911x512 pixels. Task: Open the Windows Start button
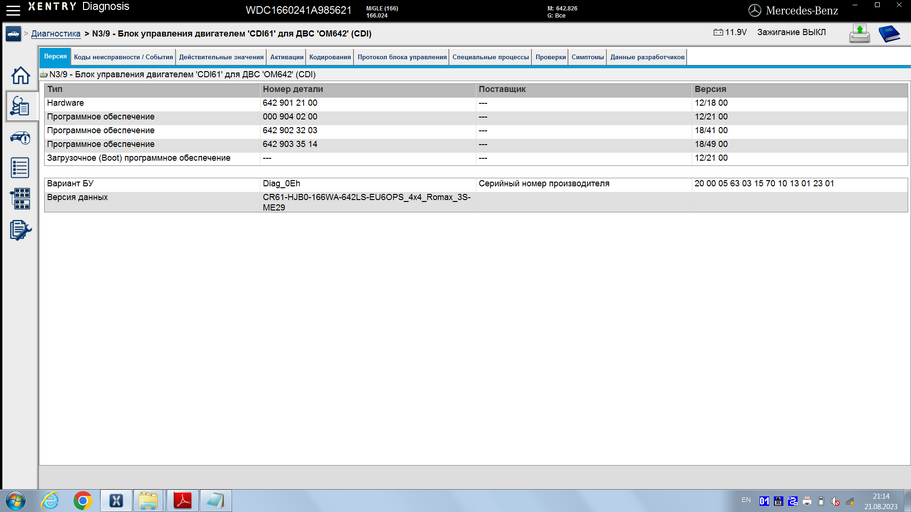pos(16,500)
